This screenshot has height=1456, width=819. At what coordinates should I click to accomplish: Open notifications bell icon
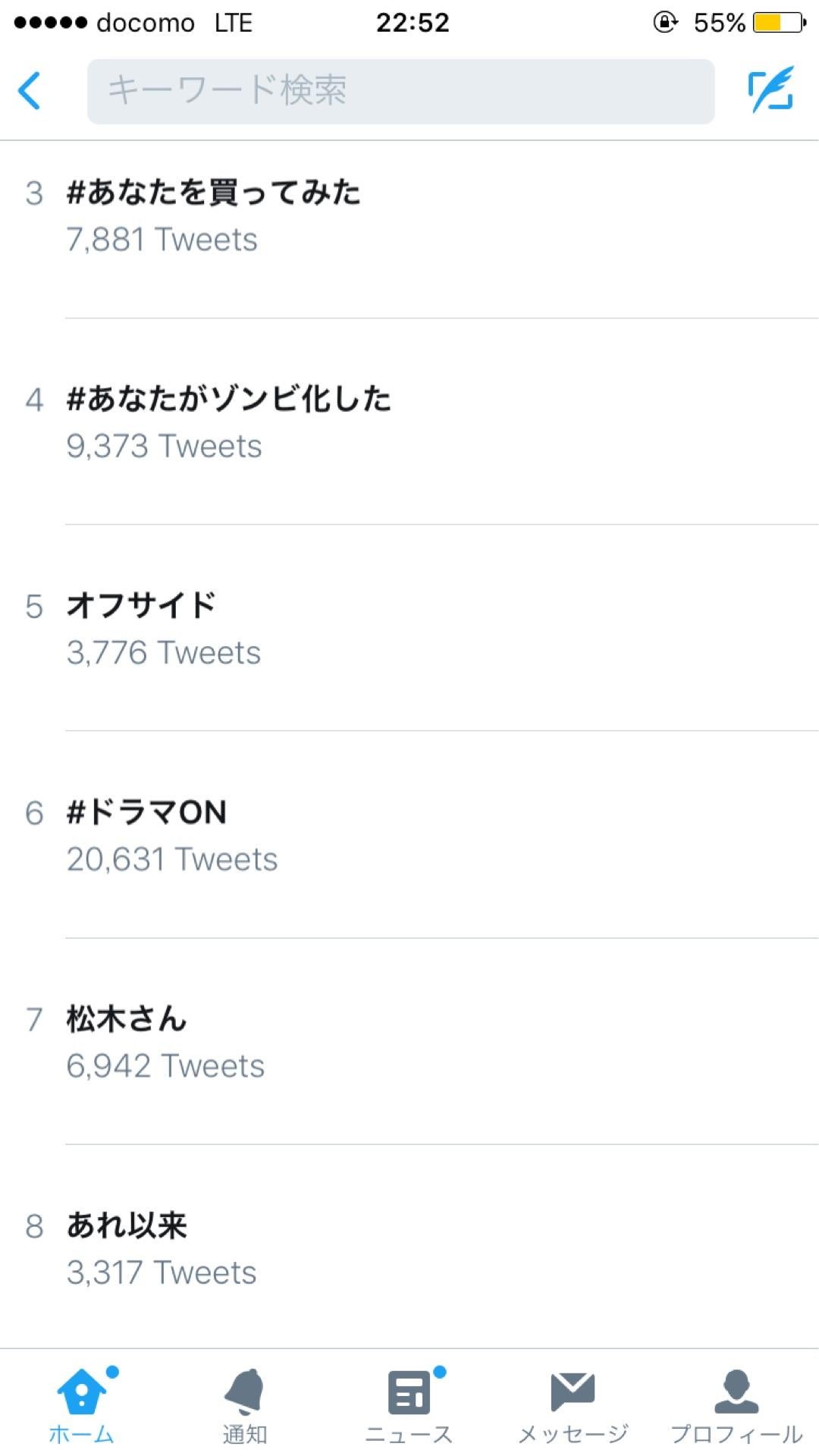coord(244,1392)
